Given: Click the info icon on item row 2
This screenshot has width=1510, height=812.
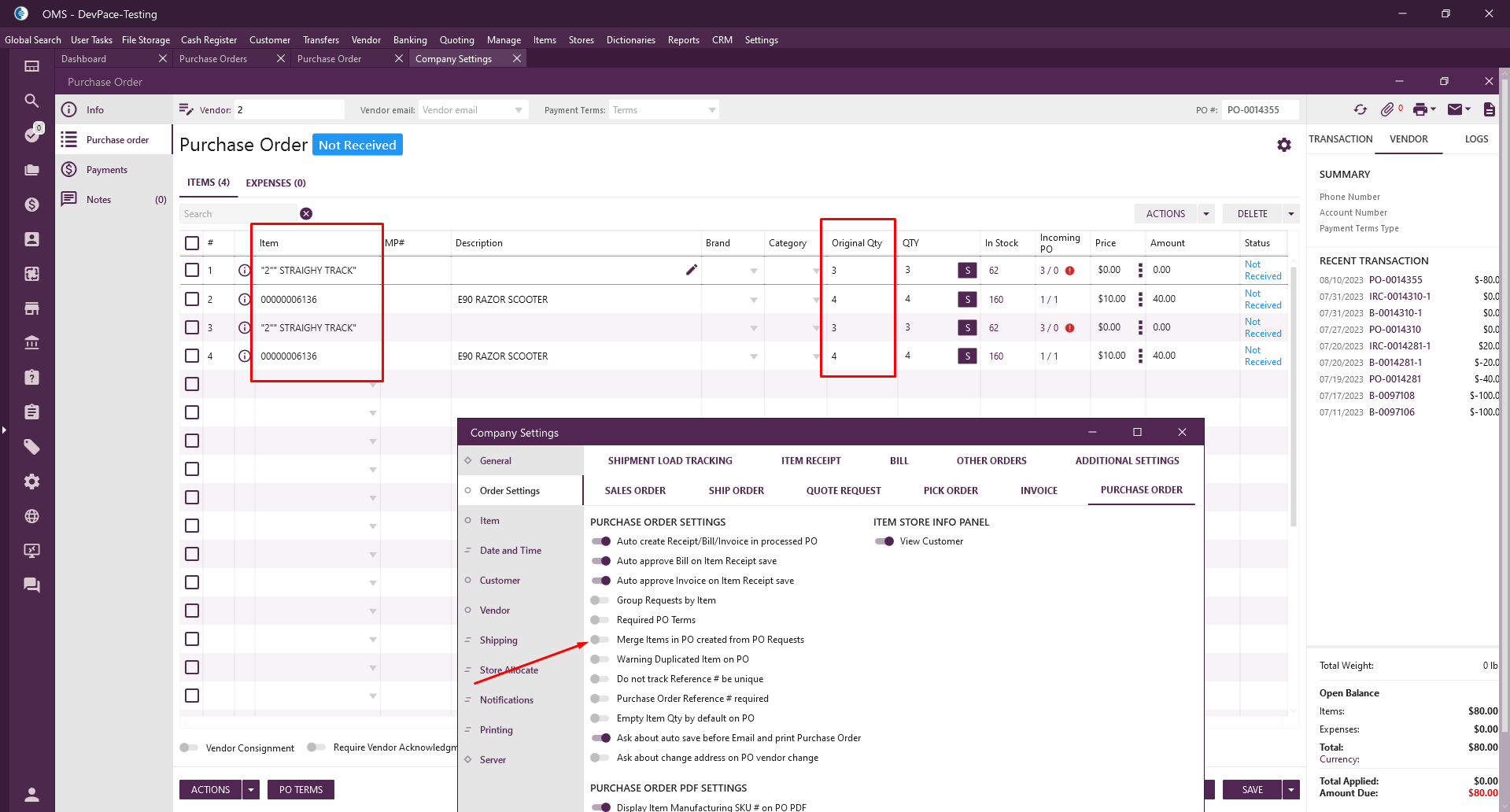Looking at the screenshot, I should pyautogui.click(x=244, y=300).
